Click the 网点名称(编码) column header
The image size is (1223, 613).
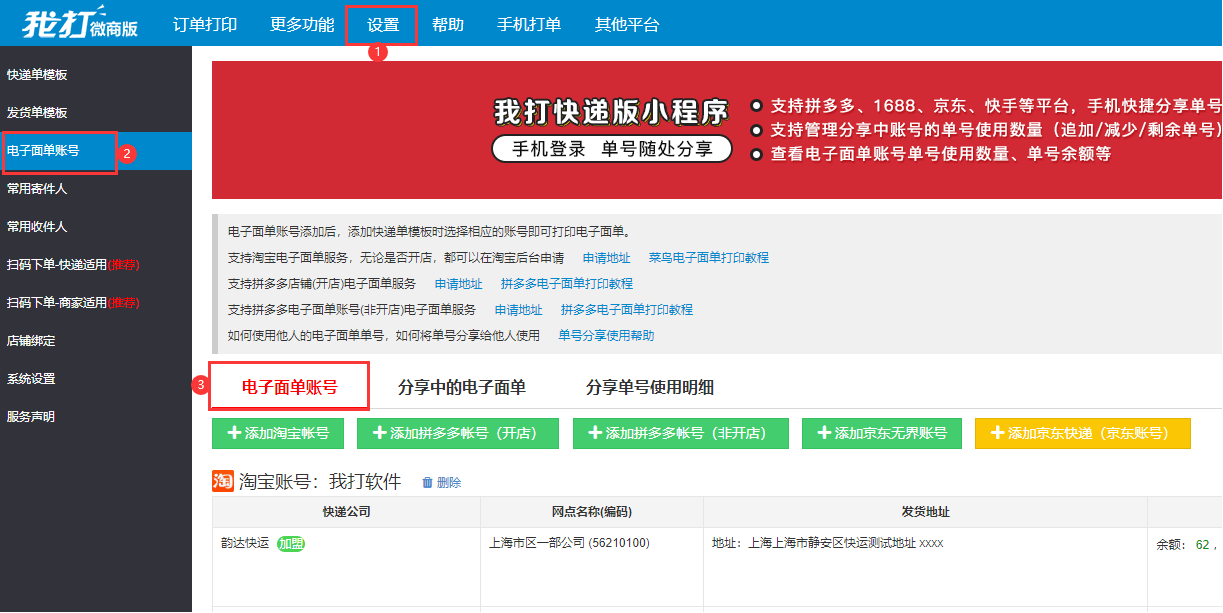pos(592,512)
